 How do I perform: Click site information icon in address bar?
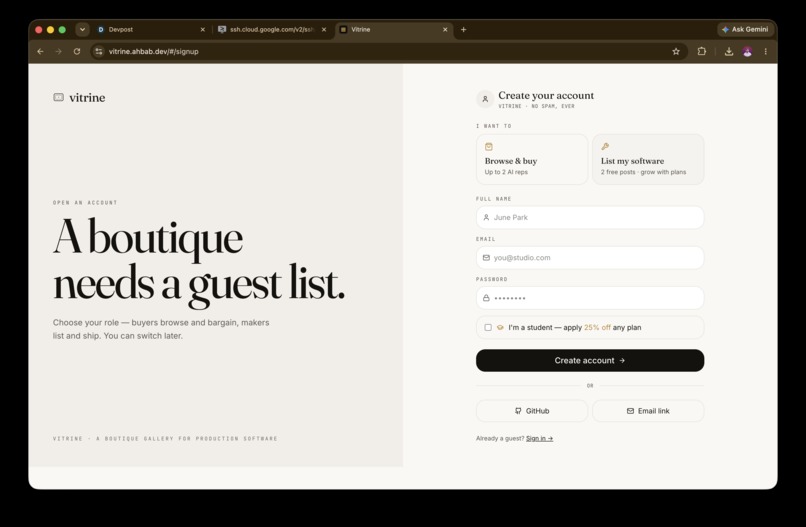[99, 51]
